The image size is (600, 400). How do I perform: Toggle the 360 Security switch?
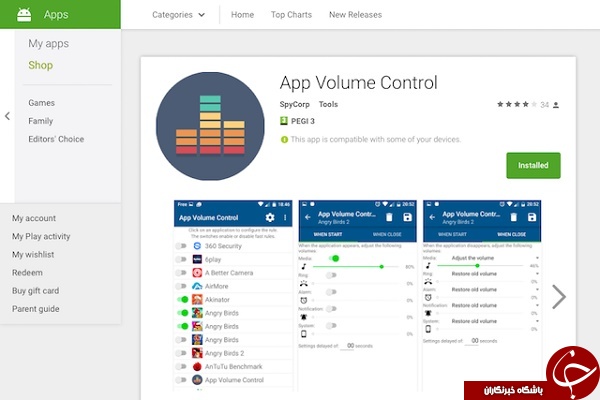tap(181, 246)
